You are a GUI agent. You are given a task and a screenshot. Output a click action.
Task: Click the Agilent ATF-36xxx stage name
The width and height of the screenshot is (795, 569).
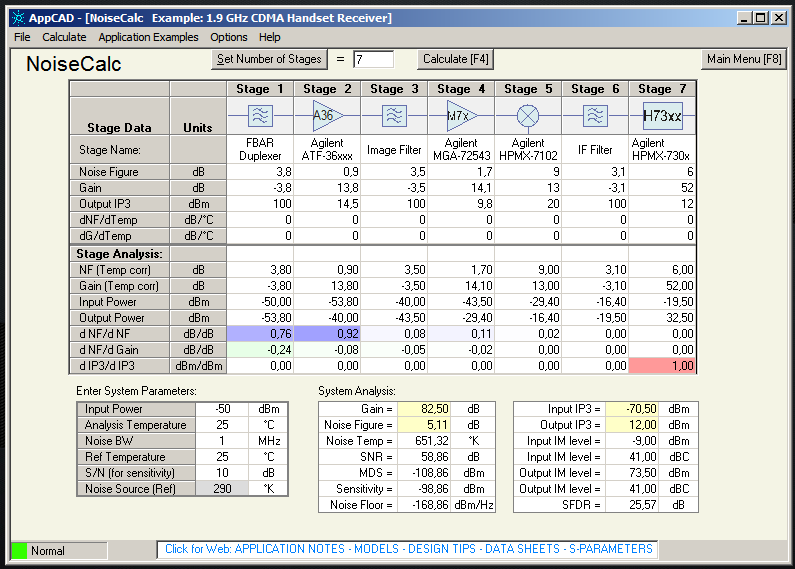point(327,150)
